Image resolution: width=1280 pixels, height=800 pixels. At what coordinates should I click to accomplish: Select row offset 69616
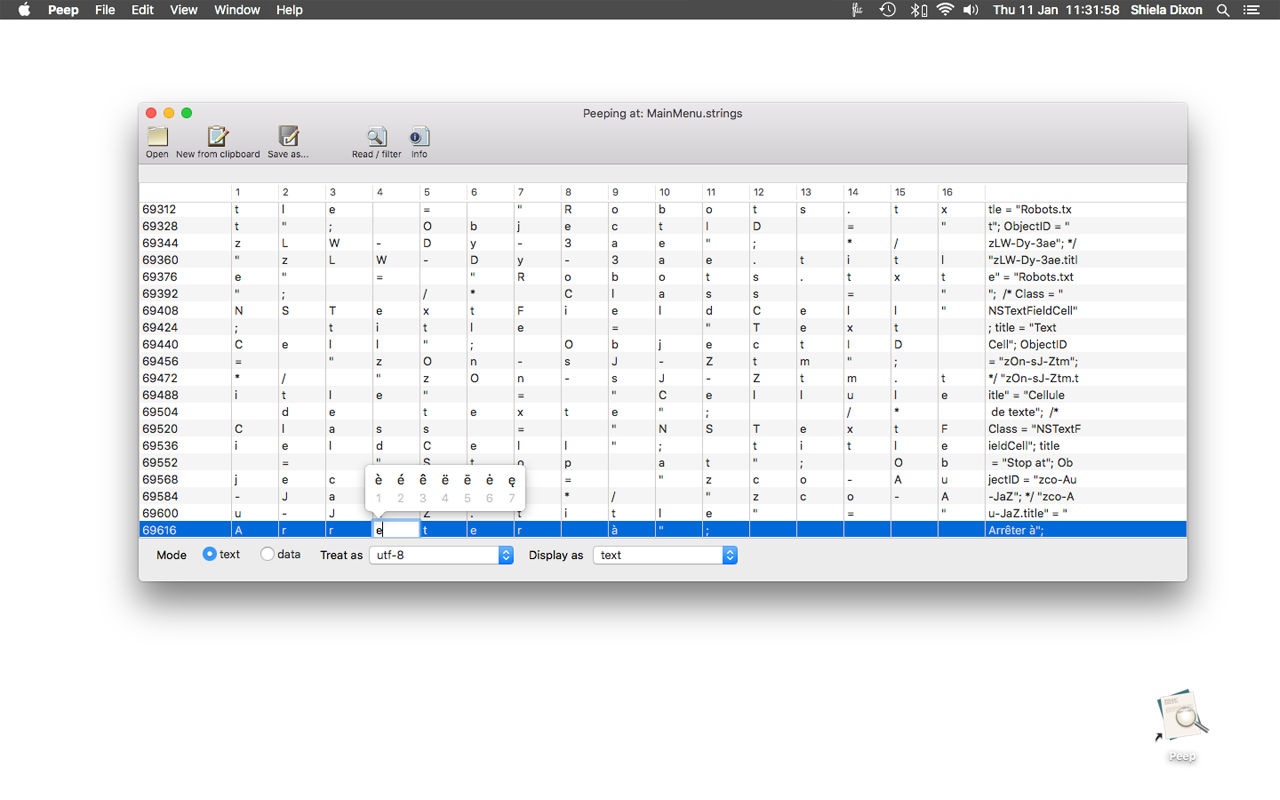click(160, 530)
